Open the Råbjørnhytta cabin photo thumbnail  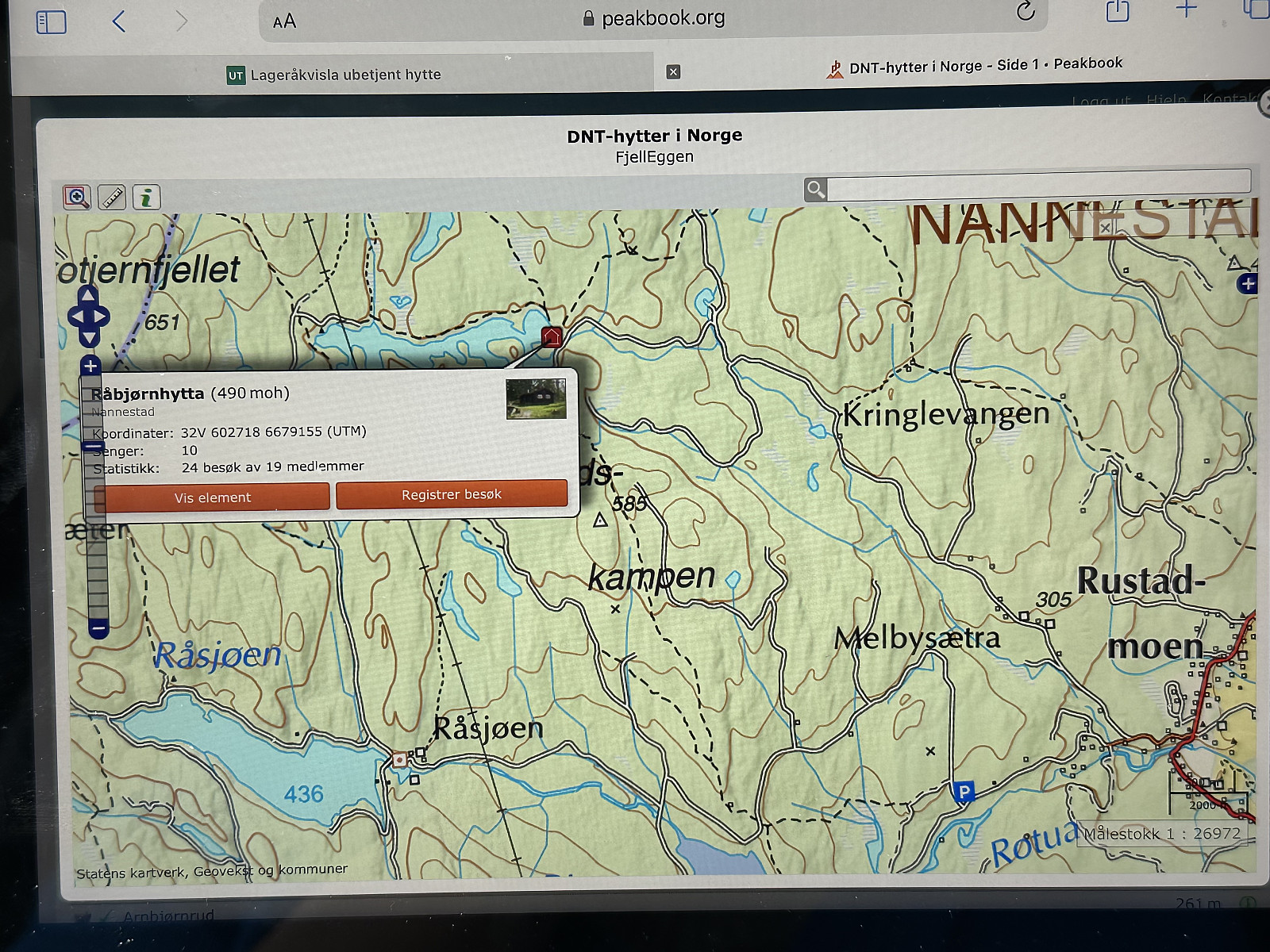tap(536, 399)
